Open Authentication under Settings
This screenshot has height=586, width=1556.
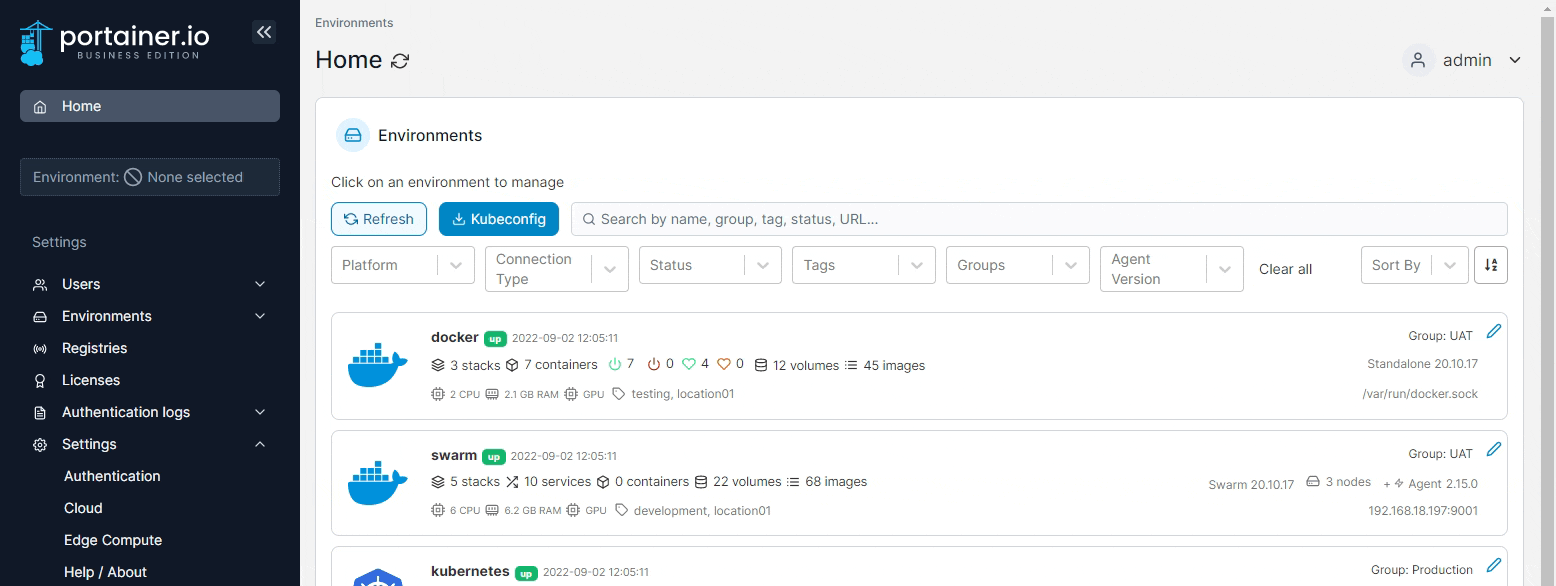pos(112,476)
